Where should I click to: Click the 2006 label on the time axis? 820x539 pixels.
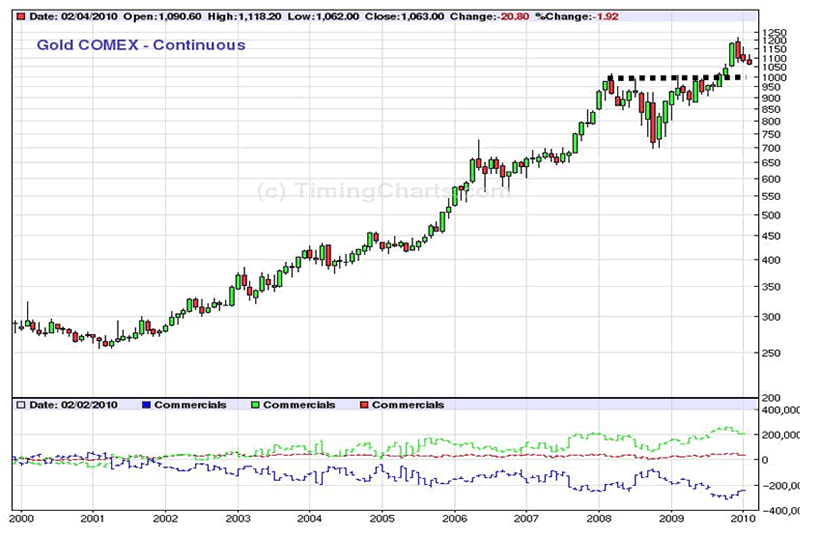coord(454,519)
